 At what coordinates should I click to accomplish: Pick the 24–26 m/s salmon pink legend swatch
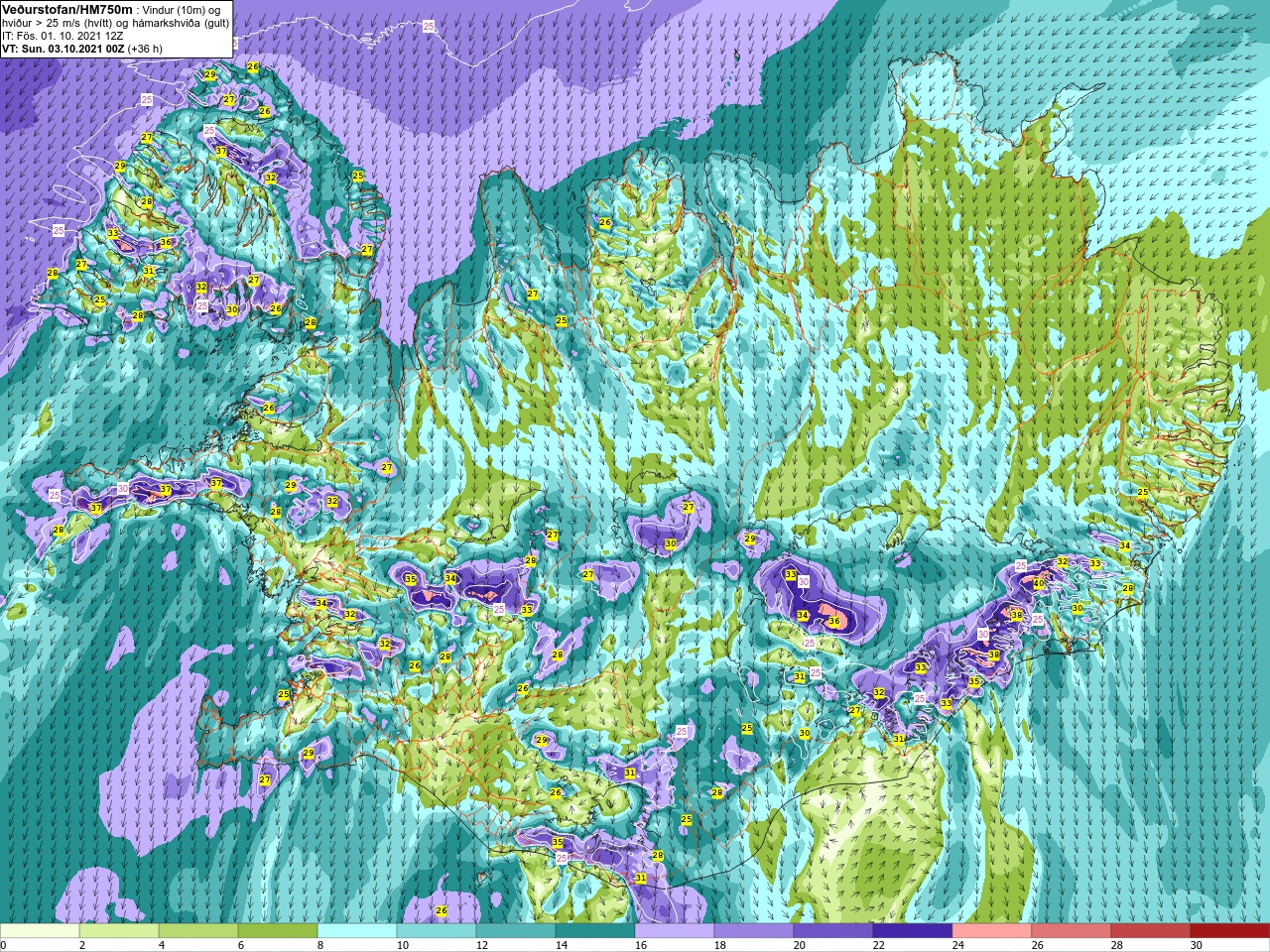click(x=992, y=931)
